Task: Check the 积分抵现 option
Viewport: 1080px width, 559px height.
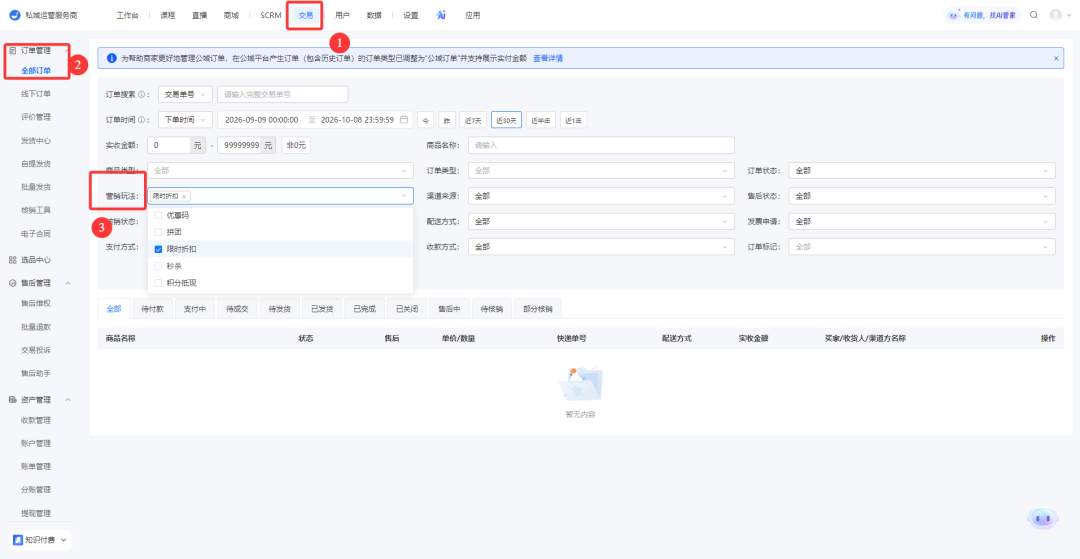Action: (x=158, y=282)
